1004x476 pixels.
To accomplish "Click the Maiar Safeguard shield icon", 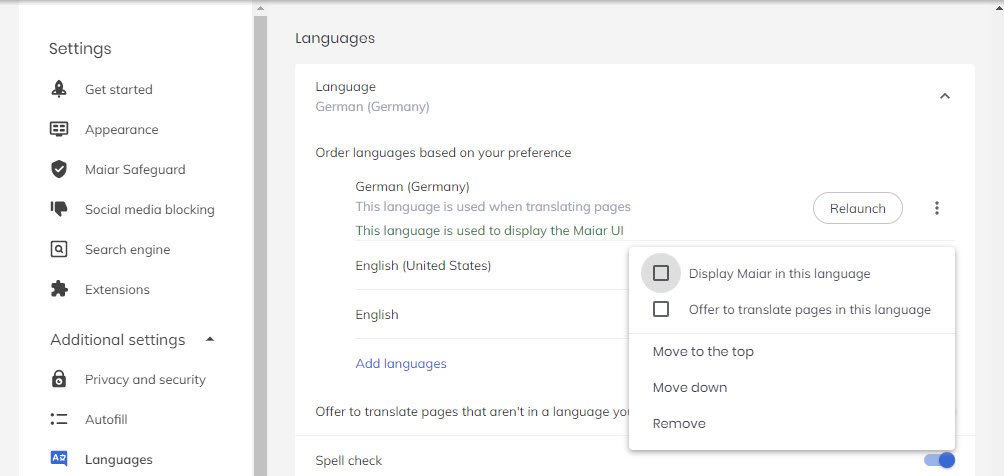I will click(59, 169).
